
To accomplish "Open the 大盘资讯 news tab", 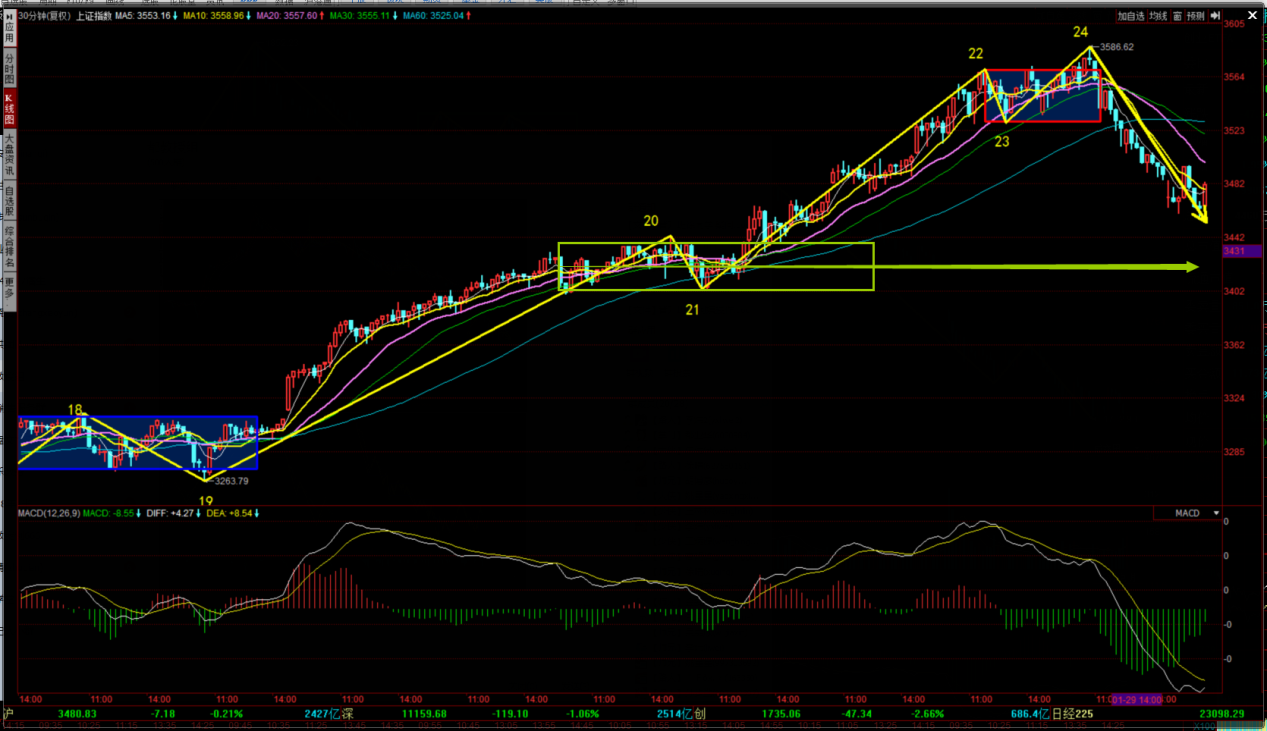I will click(9, 153).
